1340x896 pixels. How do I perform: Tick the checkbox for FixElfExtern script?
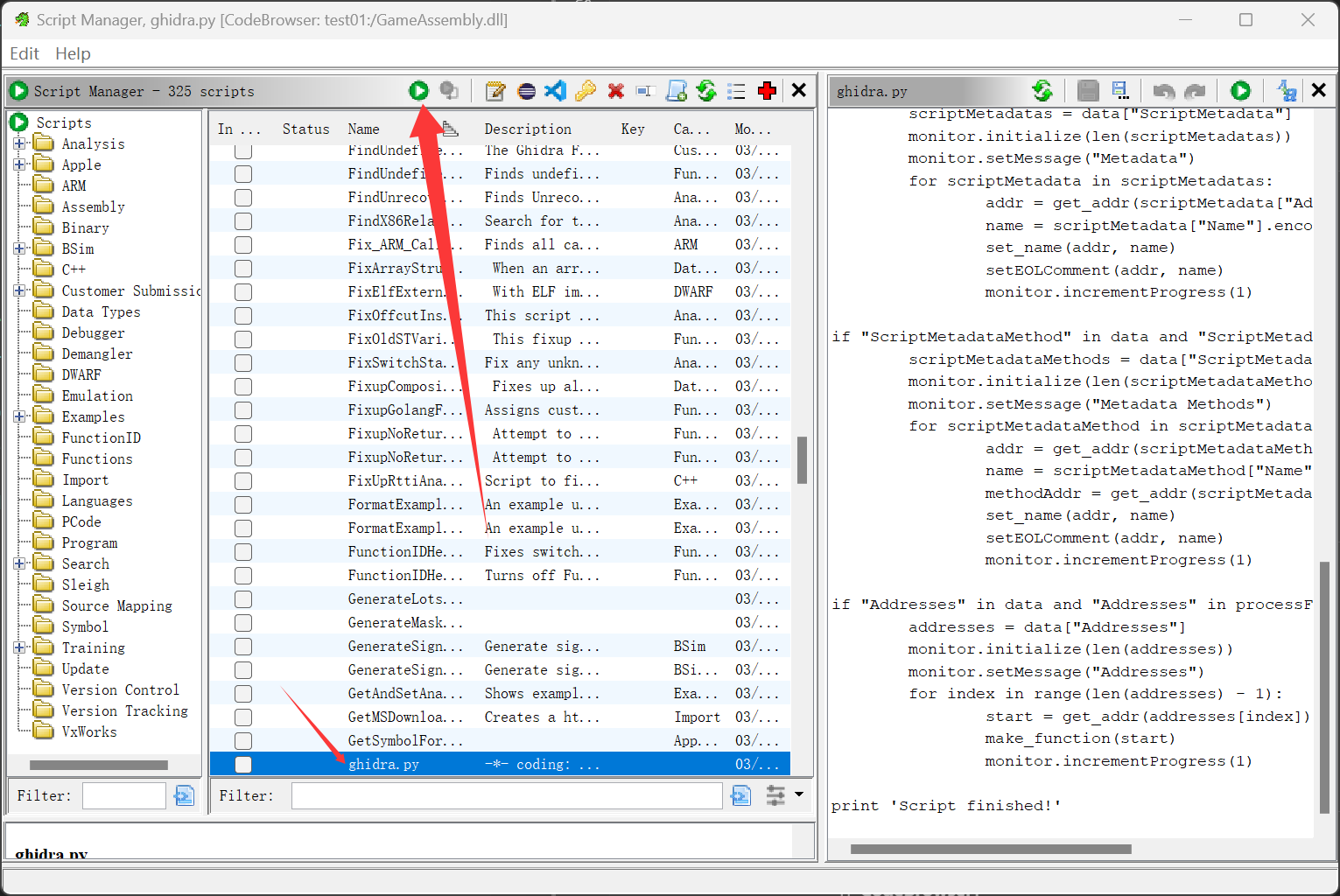pos(243,292)
